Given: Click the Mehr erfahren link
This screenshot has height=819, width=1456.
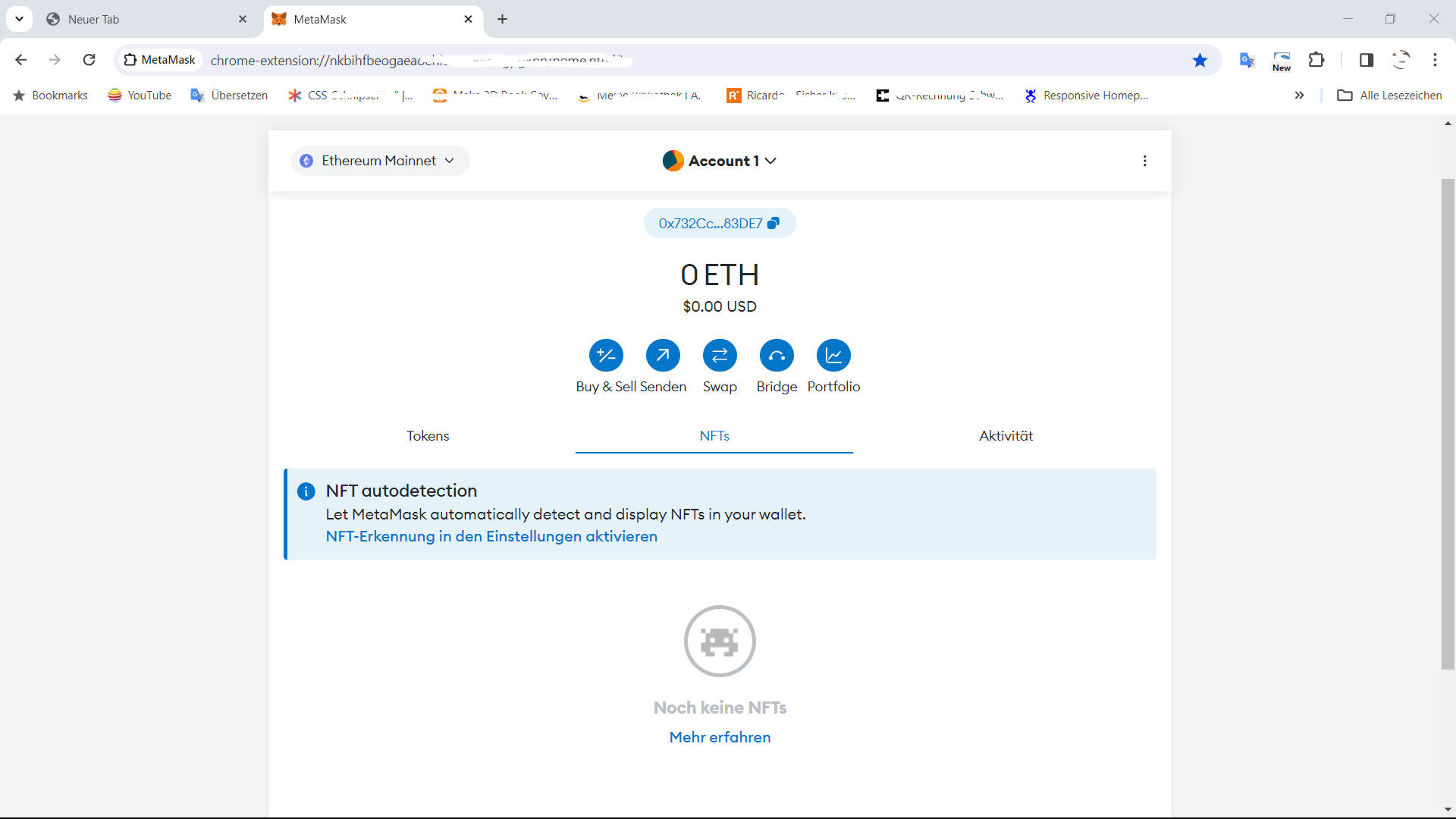Looking at the screenshot, I should [720, 737].
